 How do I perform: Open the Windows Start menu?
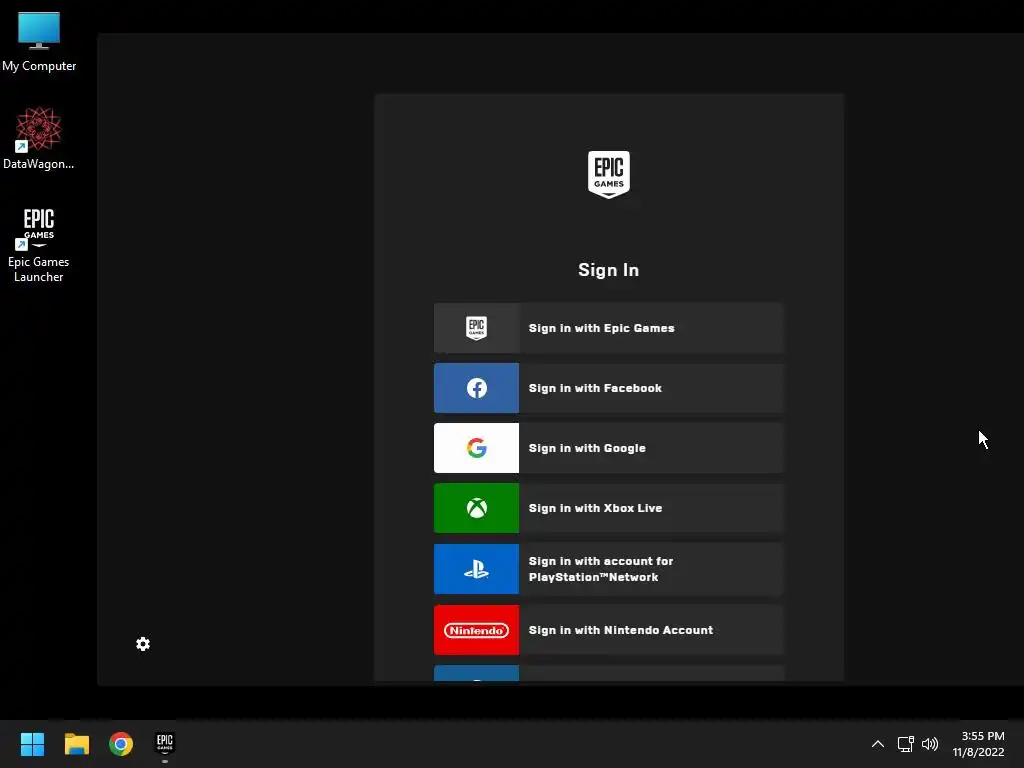[32, 744]
